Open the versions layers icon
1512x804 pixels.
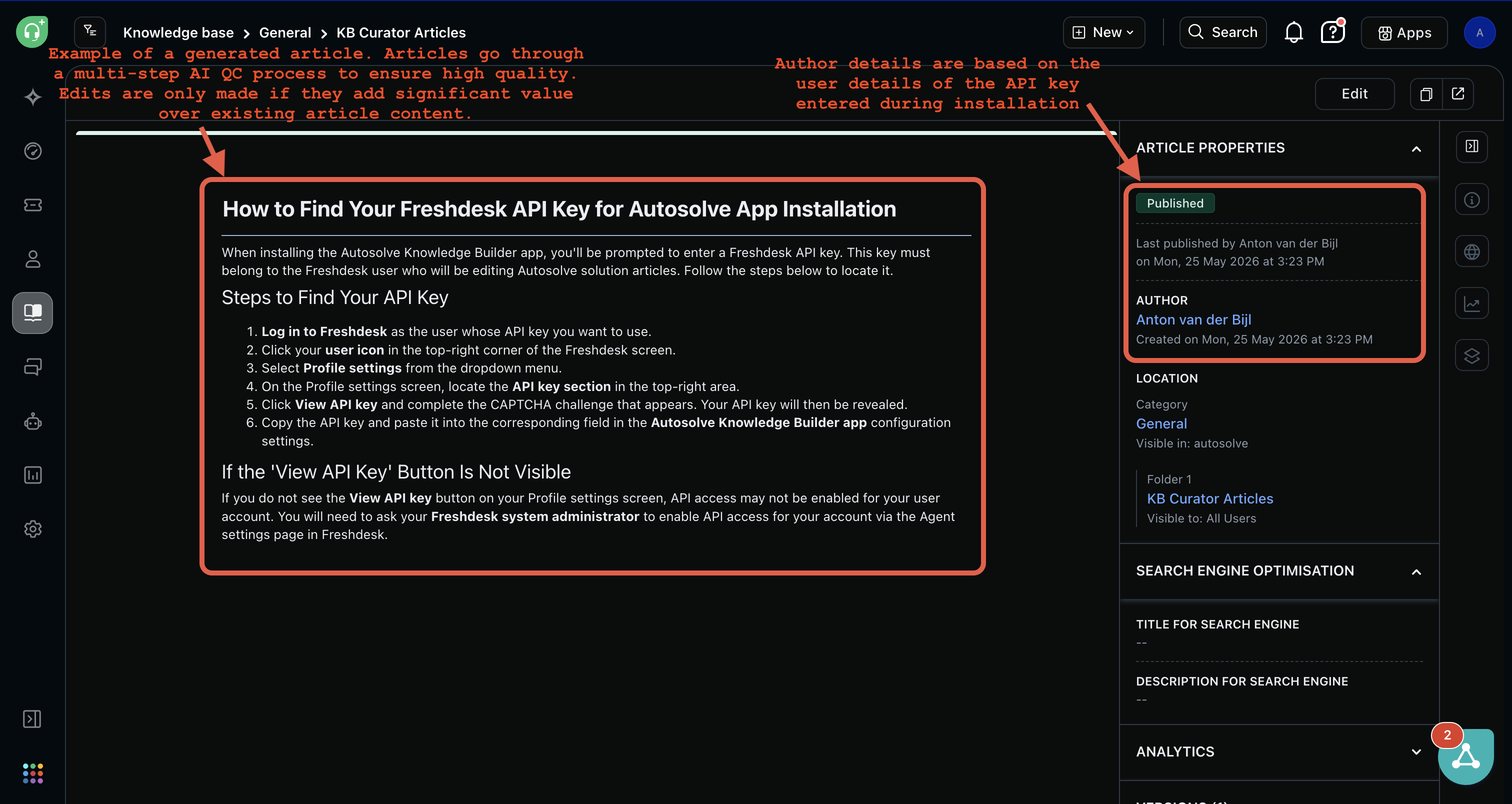coord(1471,355)
